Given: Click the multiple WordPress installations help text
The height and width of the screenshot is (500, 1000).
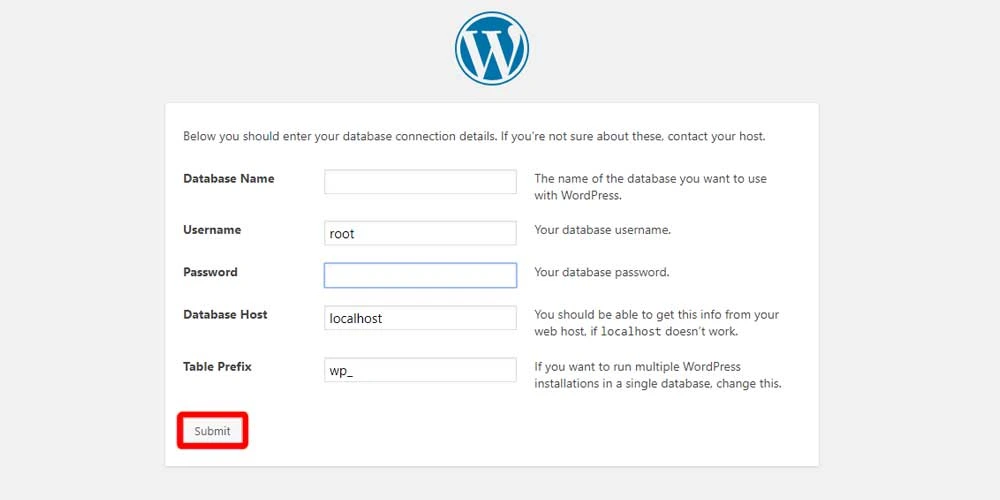Looking at the screenshot, I should point(658,376).
